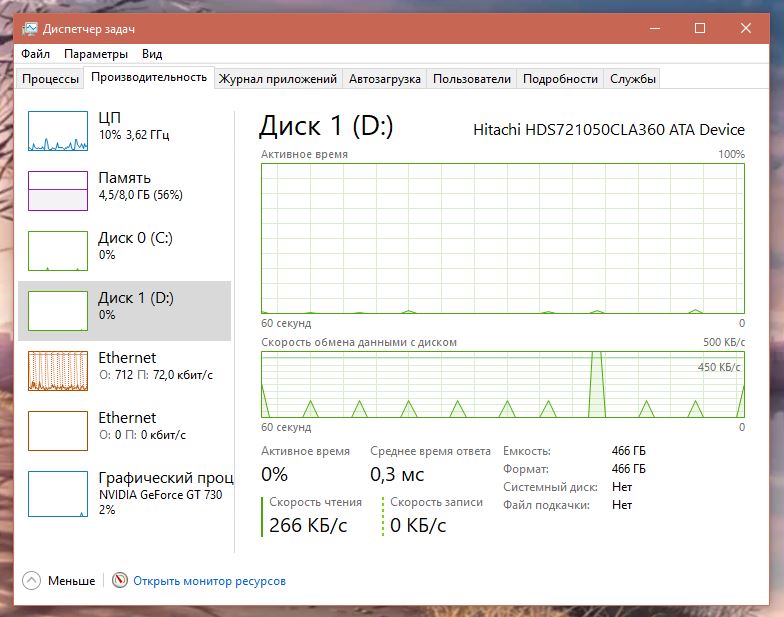Open the Подробности tab

click(560, 79)
